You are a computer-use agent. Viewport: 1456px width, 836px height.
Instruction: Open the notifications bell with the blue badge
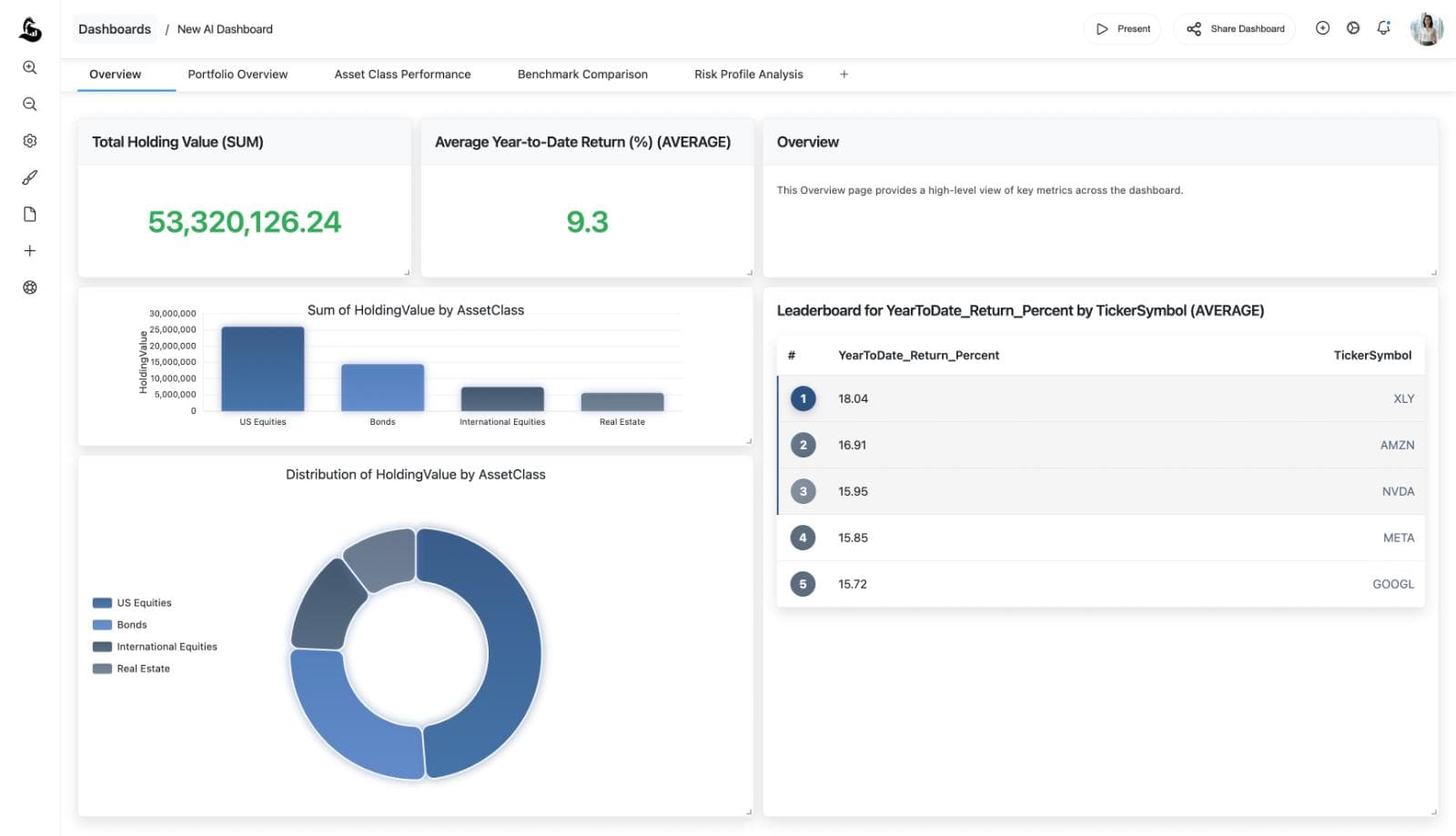coord(1383,28)
